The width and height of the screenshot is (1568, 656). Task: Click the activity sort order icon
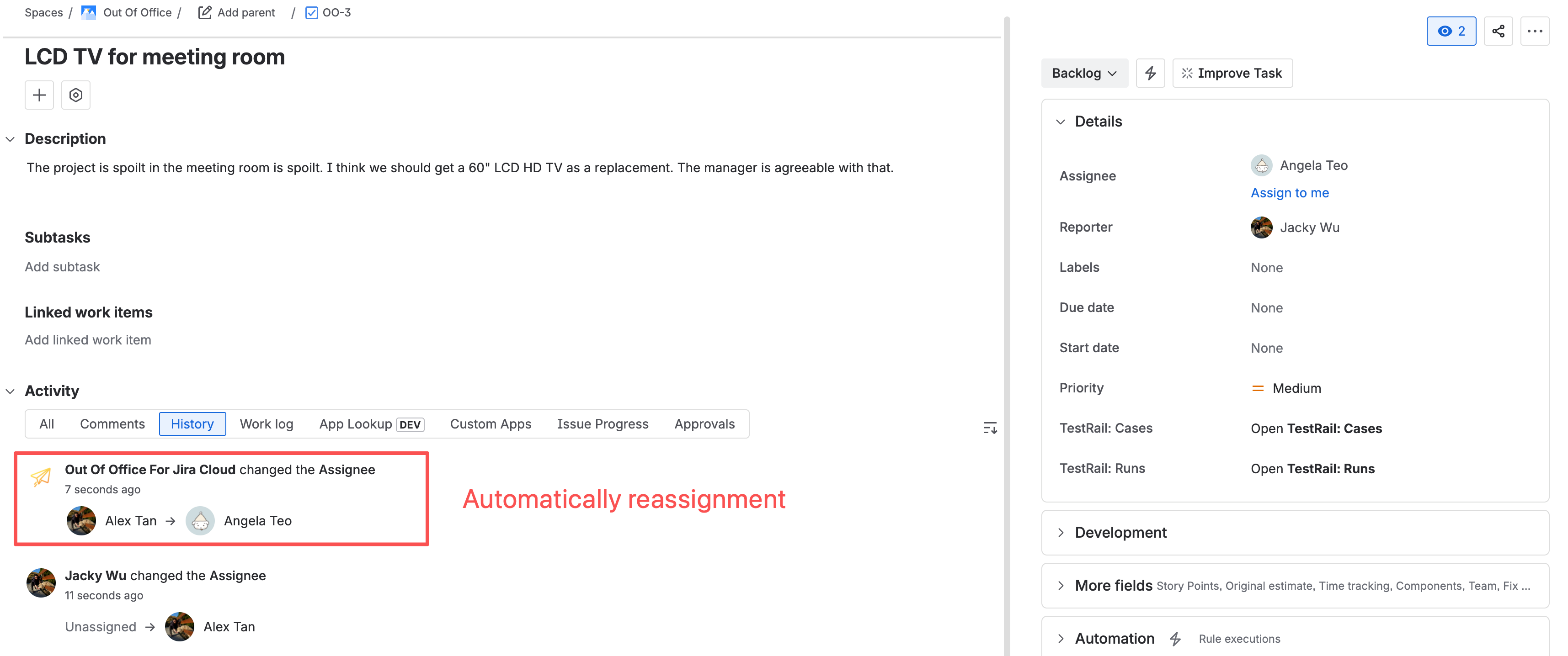click(990, 428)
